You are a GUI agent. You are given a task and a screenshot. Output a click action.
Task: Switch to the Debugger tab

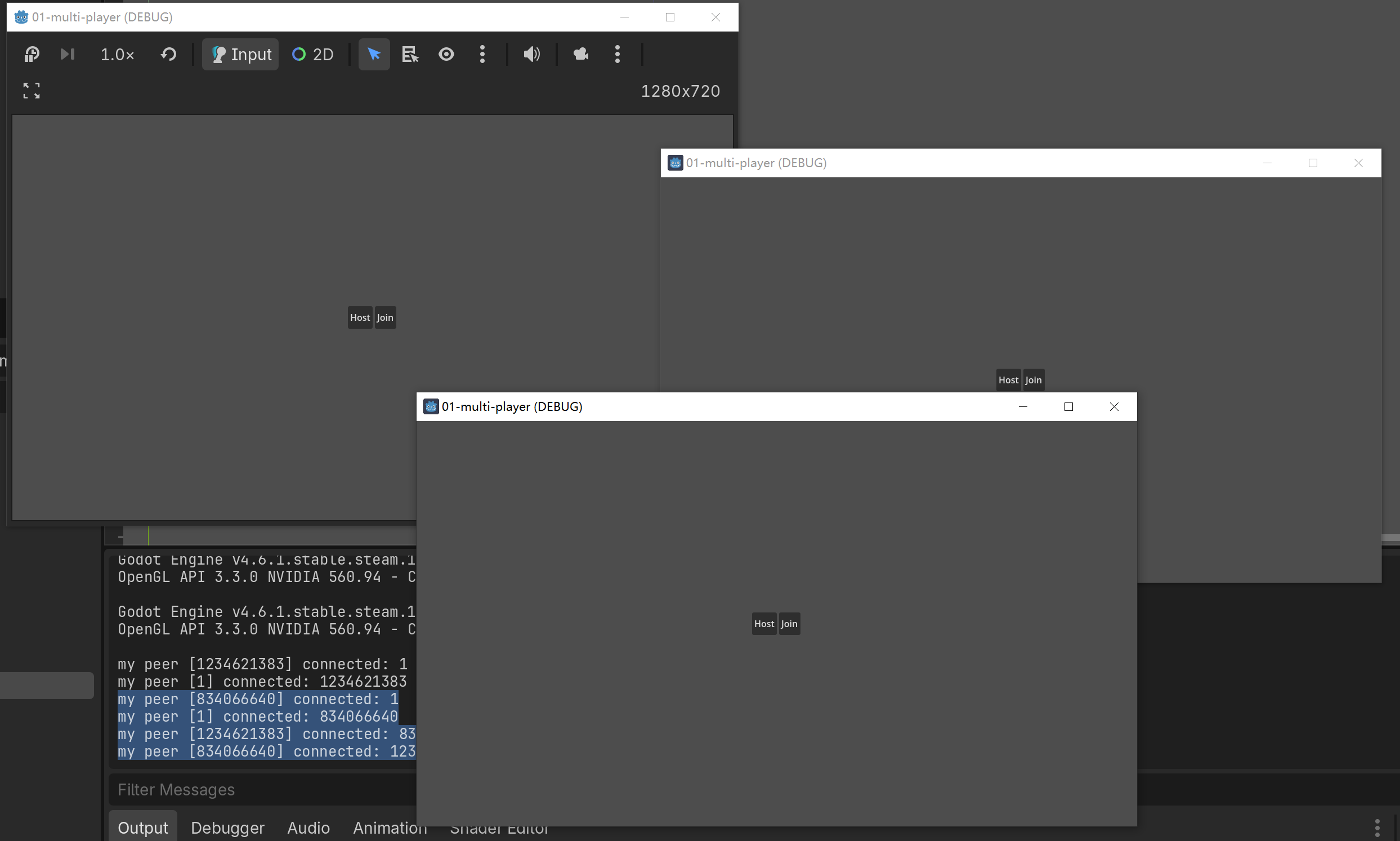227,827
